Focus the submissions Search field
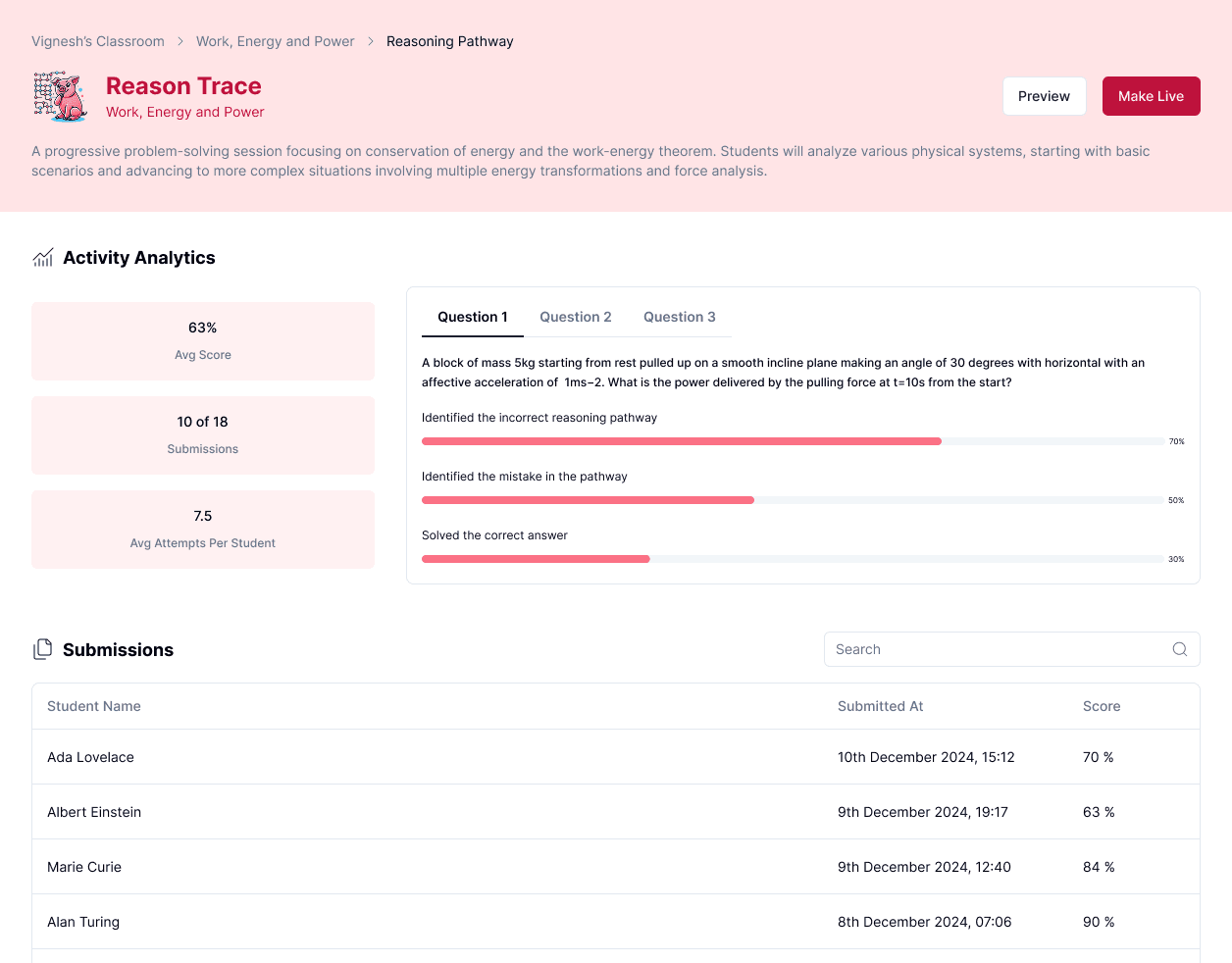Viewport: 1232px width, 963px height. click(x=1011, y=649)
